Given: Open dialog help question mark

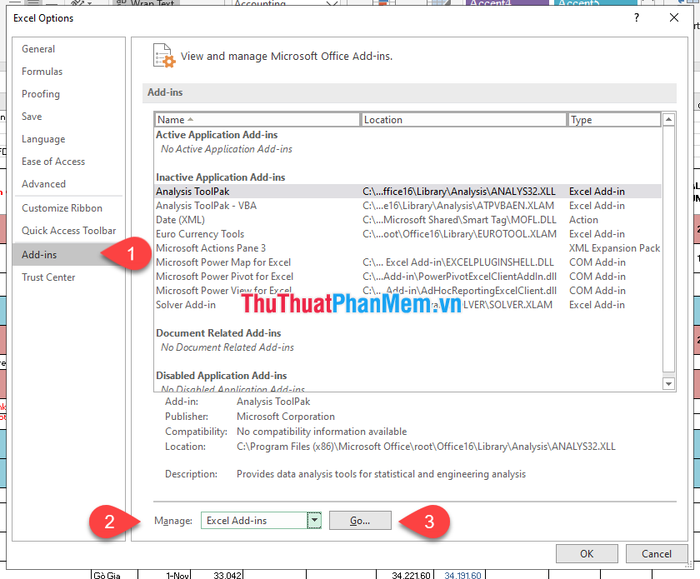Looking at the screenshot, I should click(x=637, y=18).
